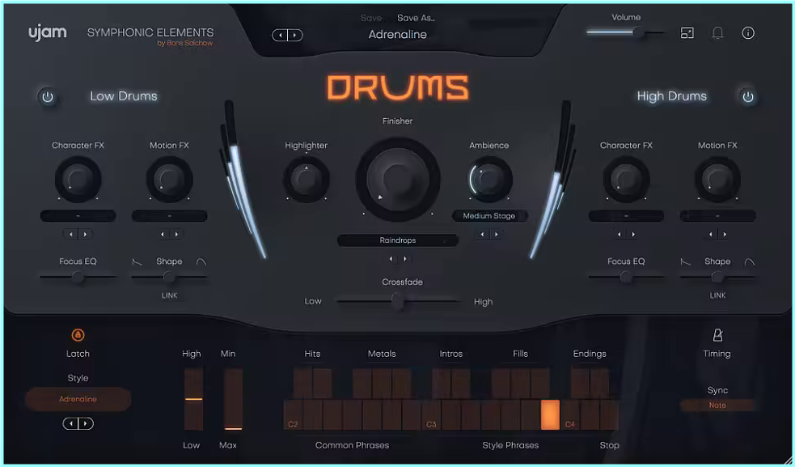Click the first Fills black key
The image size is (795, 467).
click(501, 383)
